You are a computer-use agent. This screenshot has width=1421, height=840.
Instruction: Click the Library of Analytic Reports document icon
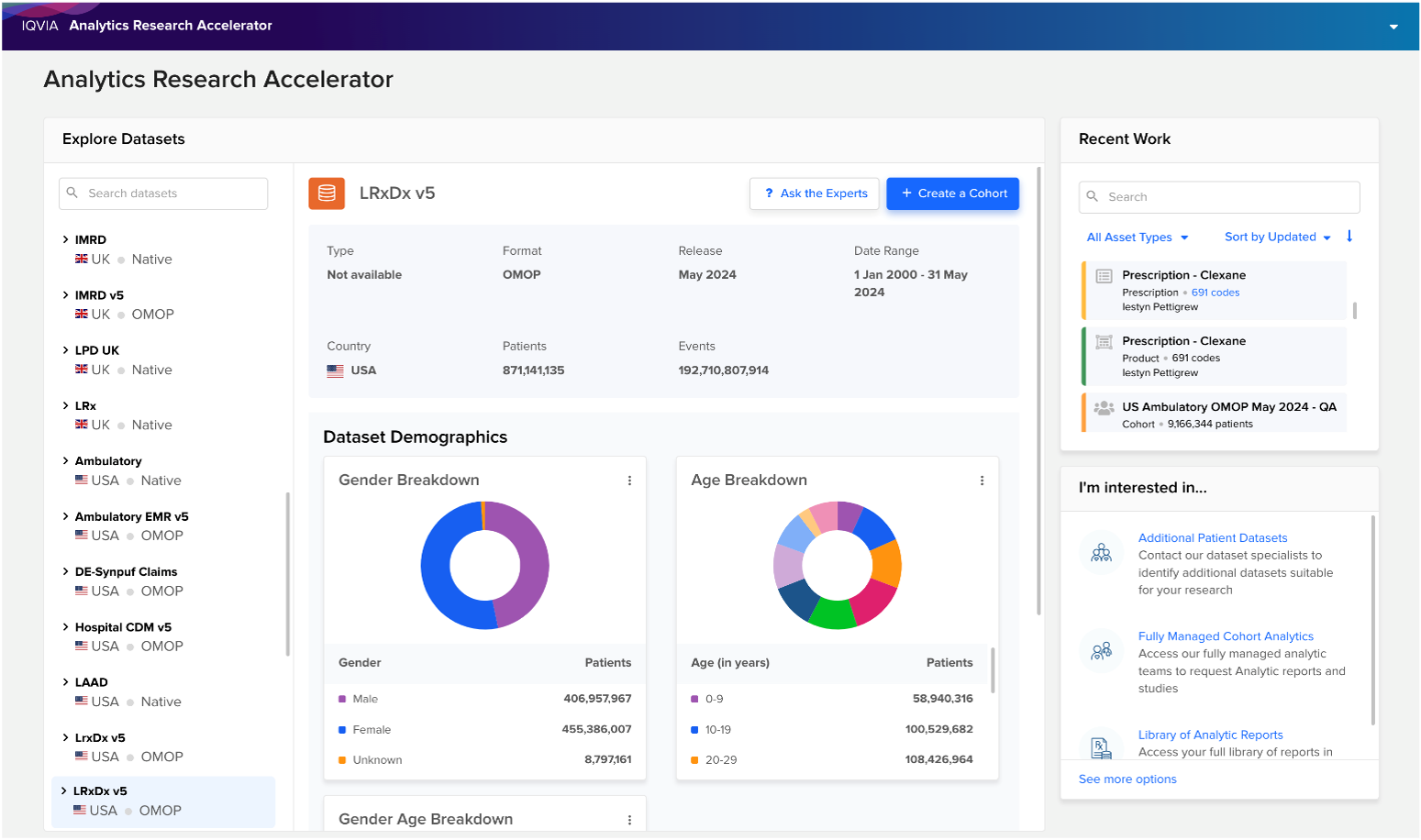click(x=1101, y=747)
